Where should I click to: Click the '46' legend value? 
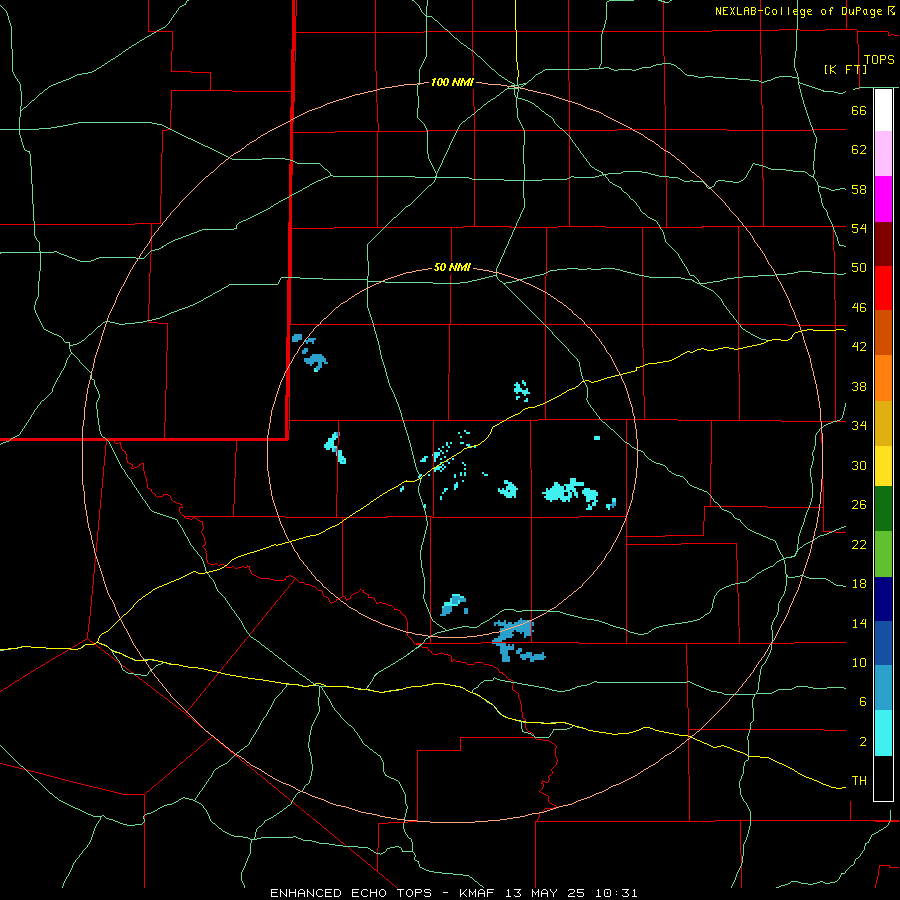point(859,308)
